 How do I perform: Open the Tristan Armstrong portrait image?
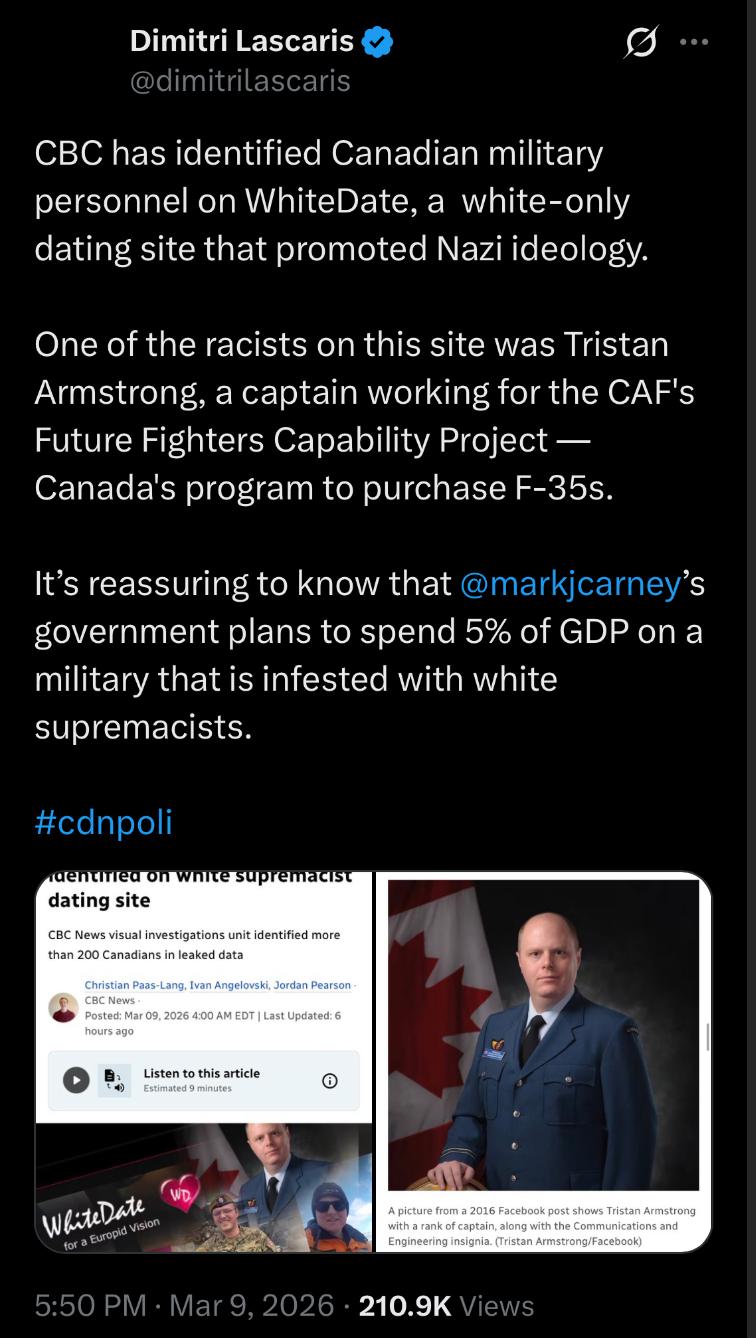[x=543, y=1035]
